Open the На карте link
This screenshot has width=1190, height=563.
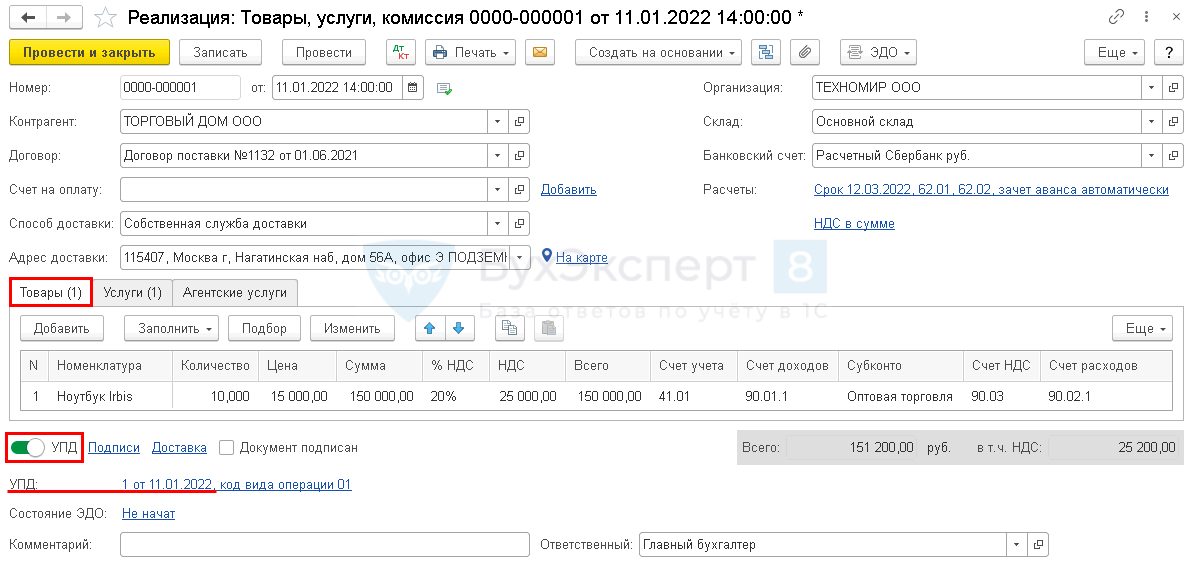pyautogui.click(x=581, y=258)
